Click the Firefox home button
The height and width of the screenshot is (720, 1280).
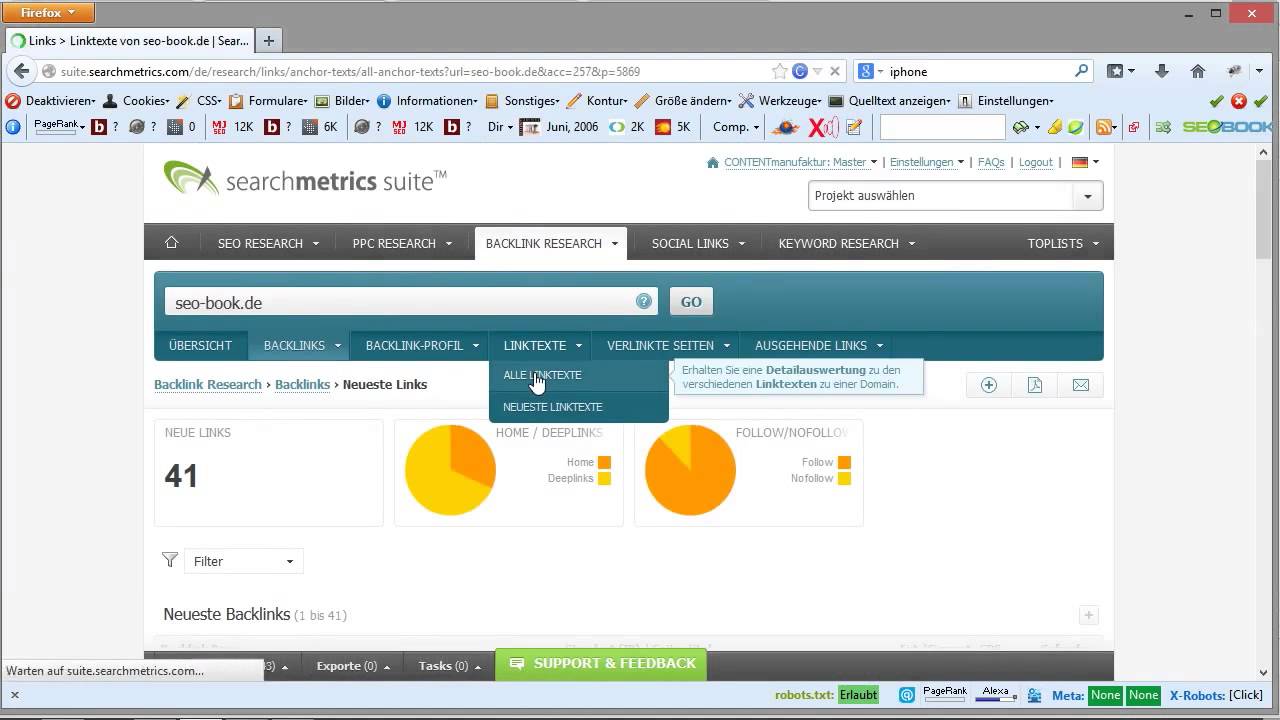[x=1198, y=71]
